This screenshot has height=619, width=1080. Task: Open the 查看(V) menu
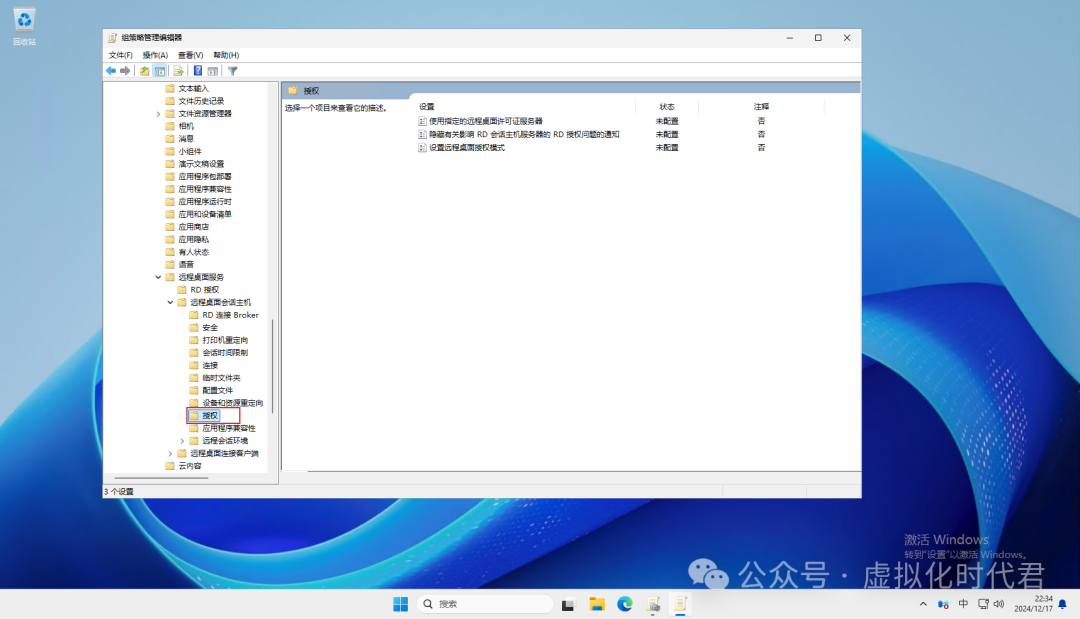tap(190, 55)
